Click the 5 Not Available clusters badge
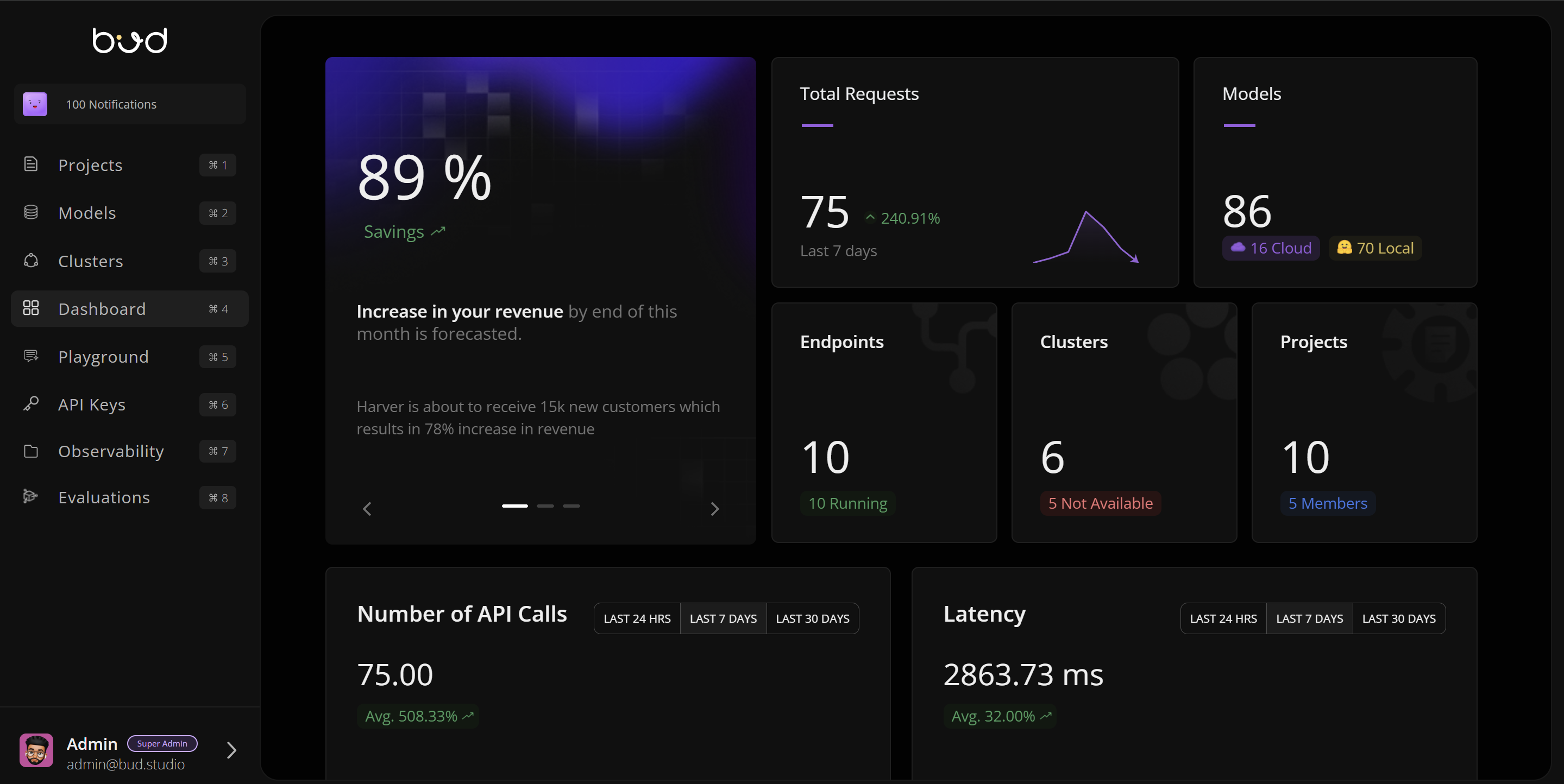1564x784 pixels. 1100,503
